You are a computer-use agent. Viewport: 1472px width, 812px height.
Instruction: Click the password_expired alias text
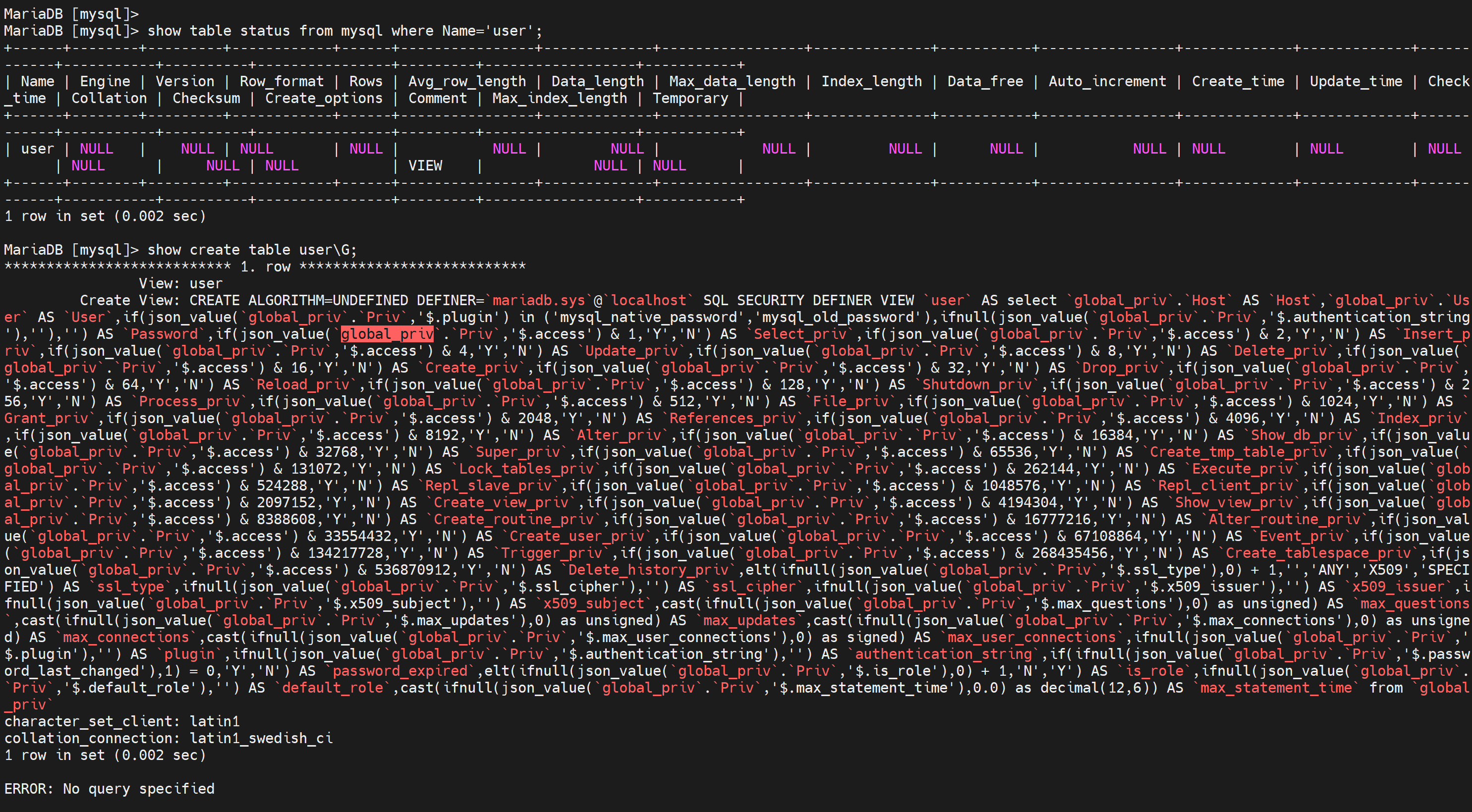(399, 671)
